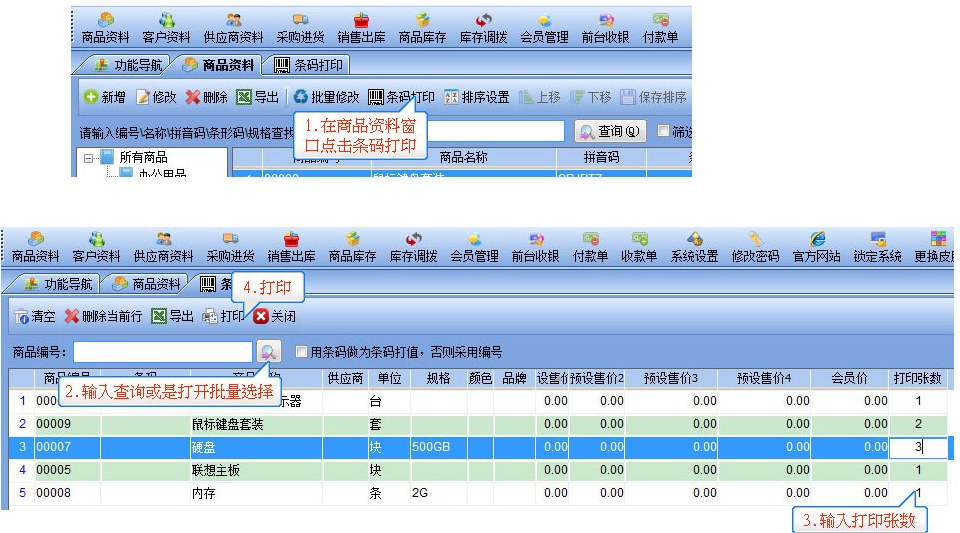Open 客户资料 in the lower window's main toolbar
This screenshot has width=960, height=533.
tap(96, 247)
